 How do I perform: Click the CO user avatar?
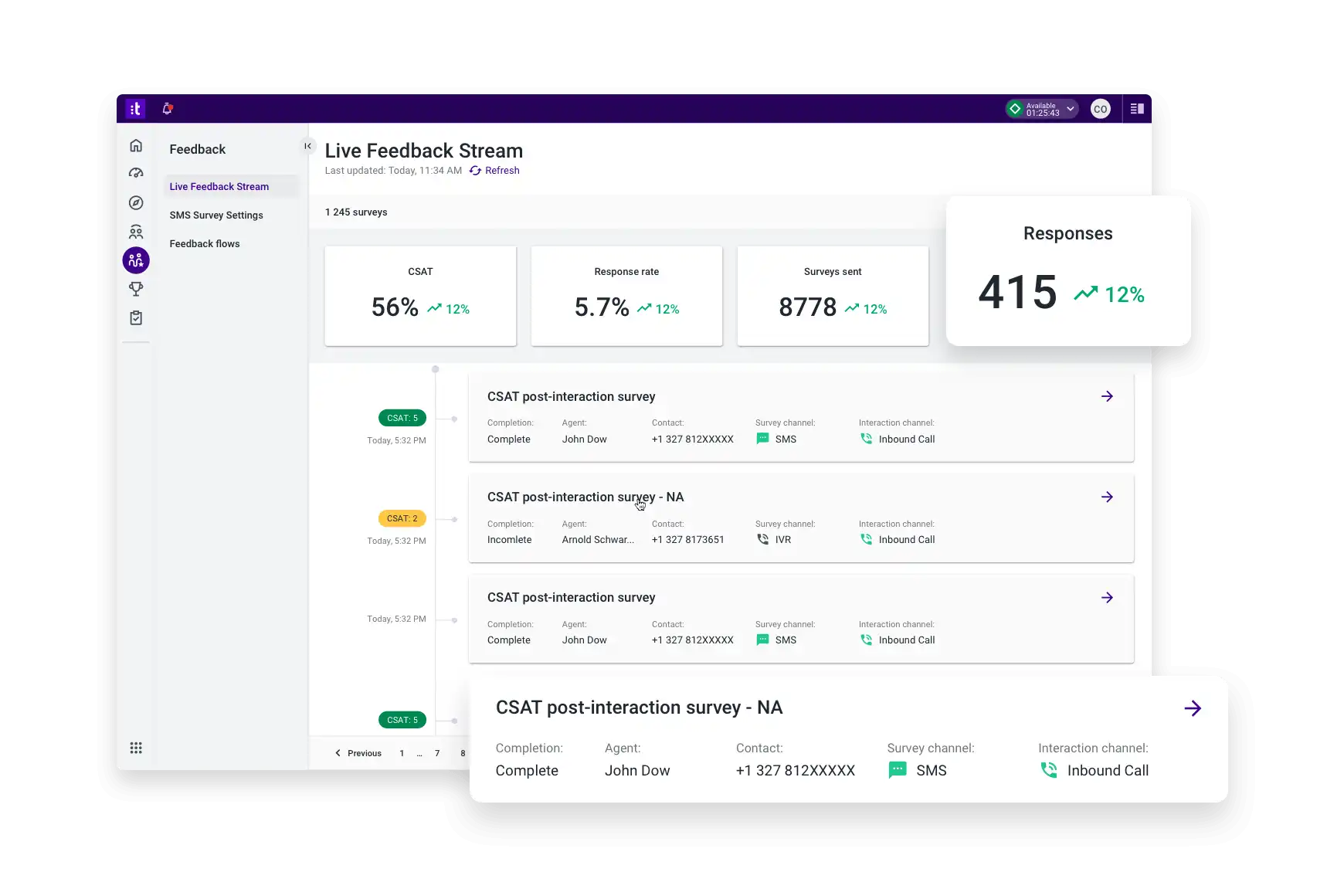(x=1100, y=109)
